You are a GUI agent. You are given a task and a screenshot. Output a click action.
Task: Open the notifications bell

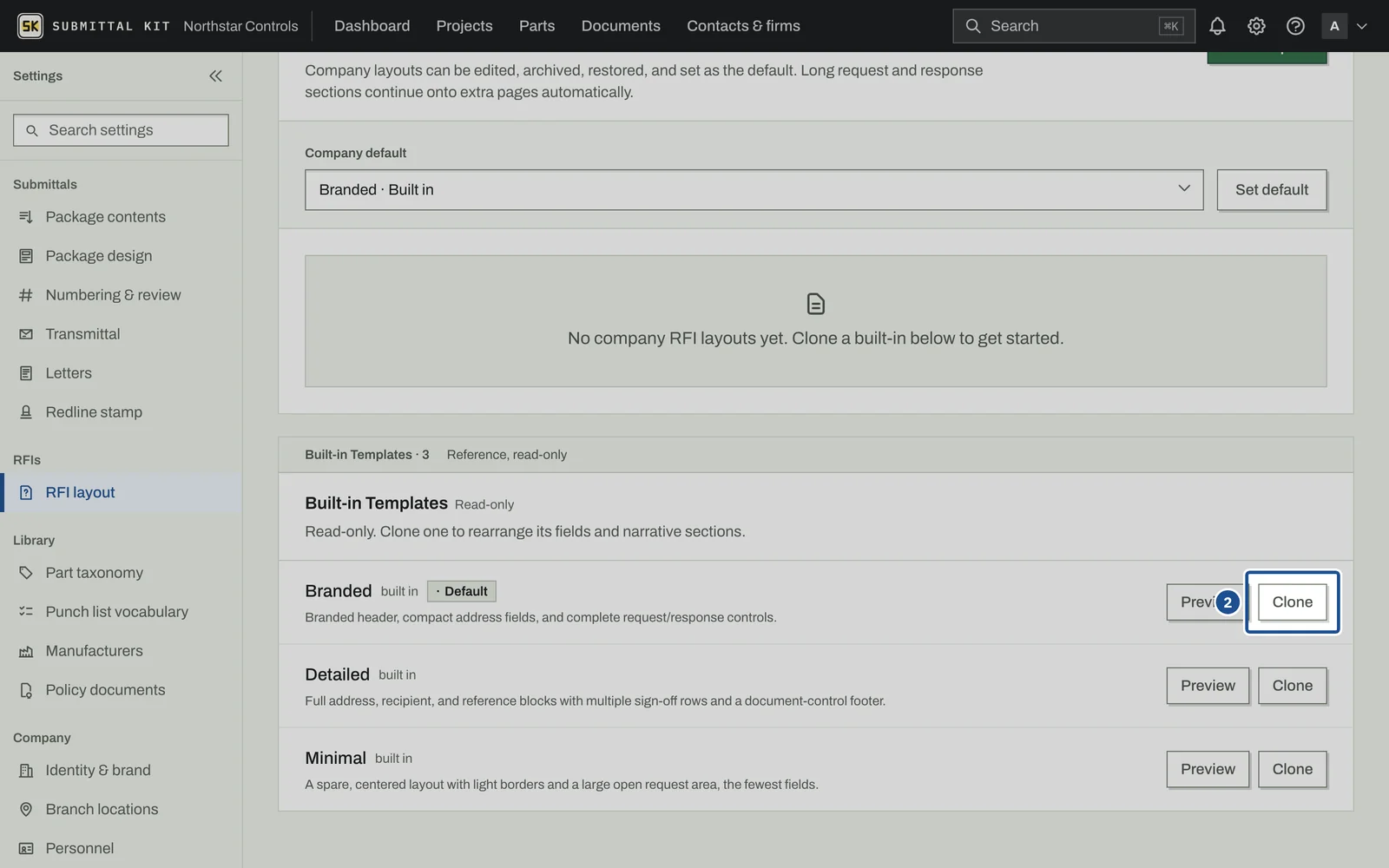pyautogui.click(x=1217, y=26)
